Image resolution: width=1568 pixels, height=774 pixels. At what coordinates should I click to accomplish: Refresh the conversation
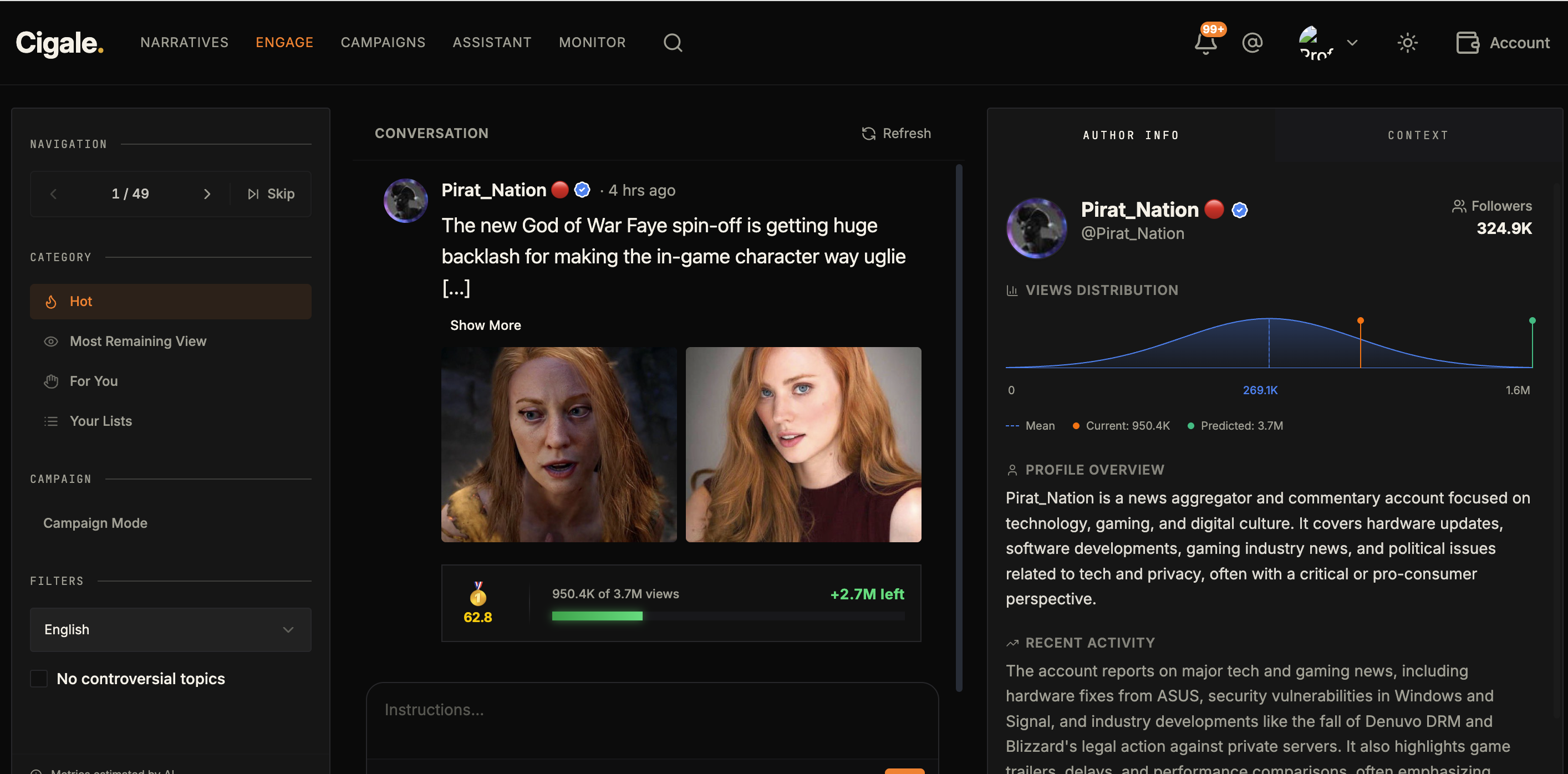896,133
